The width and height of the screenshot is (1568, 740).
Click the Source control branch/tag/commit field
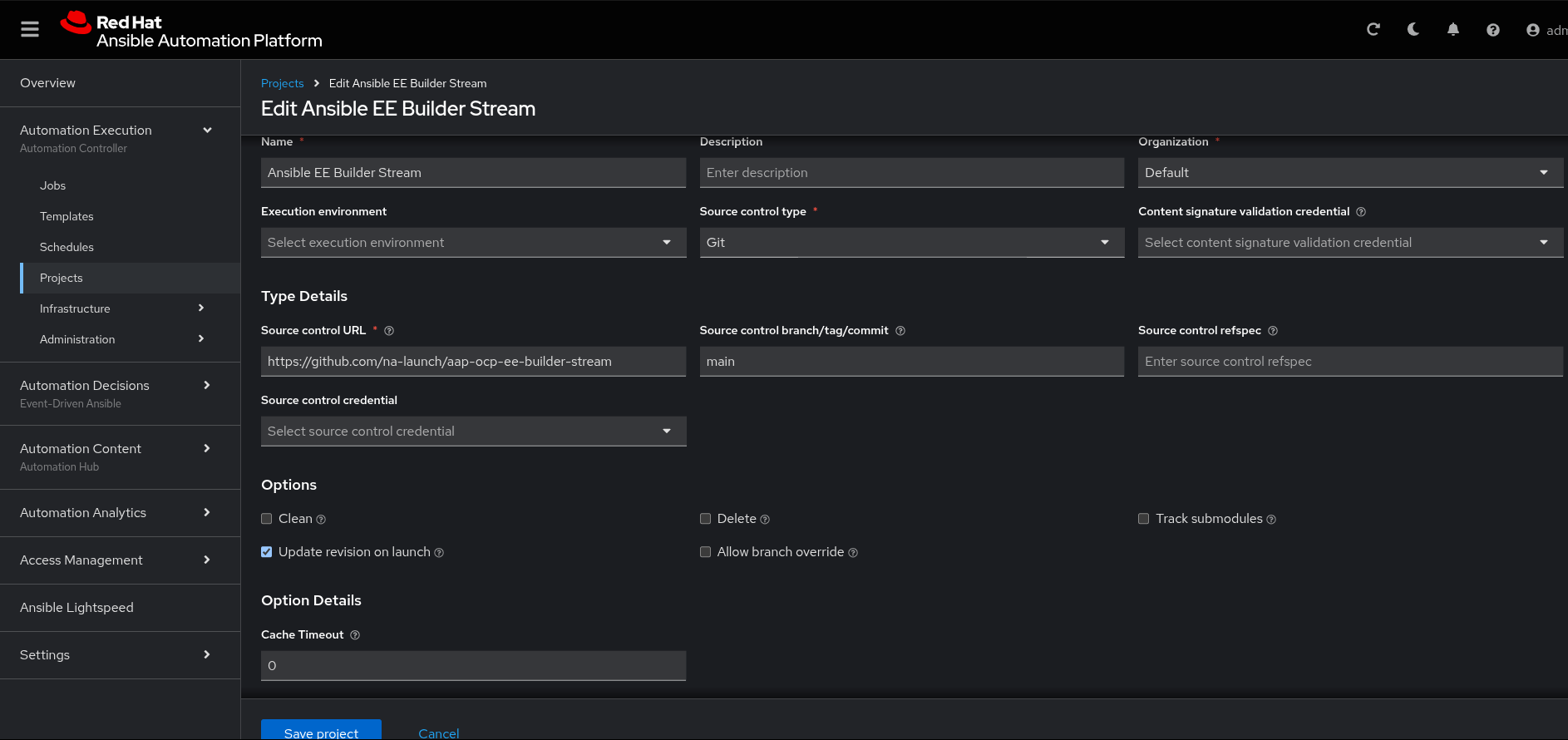coord(911,362)
